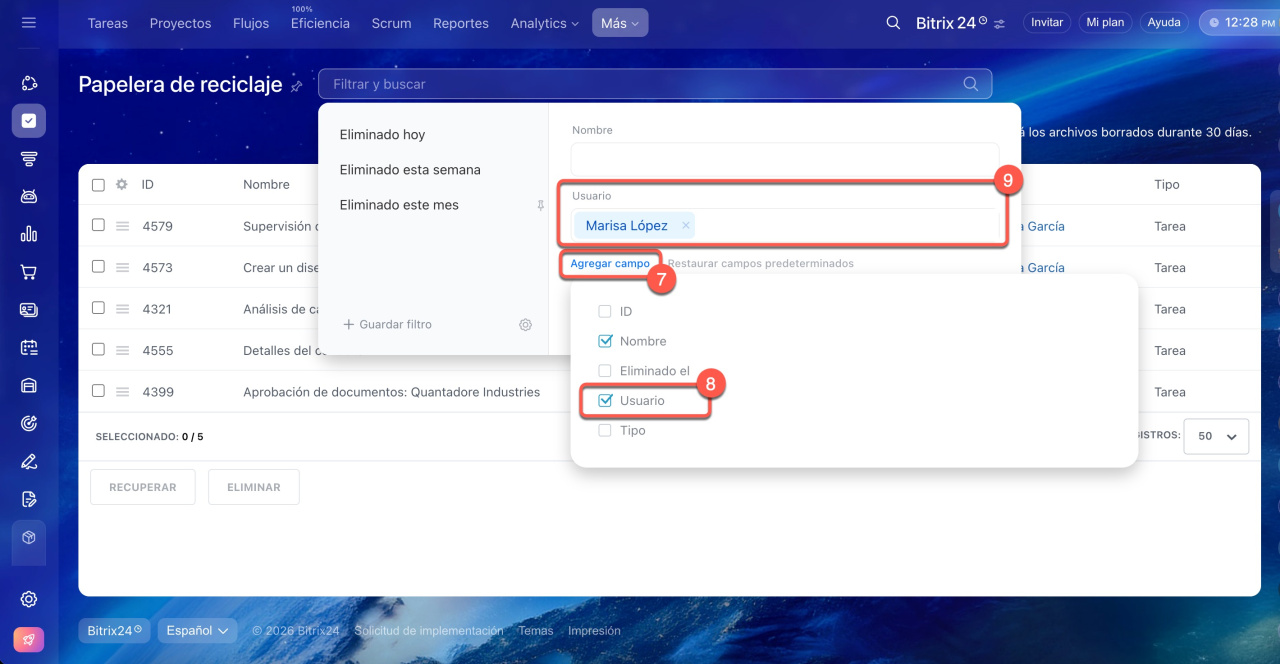Click the search icon in filter field

pos(970,84)
